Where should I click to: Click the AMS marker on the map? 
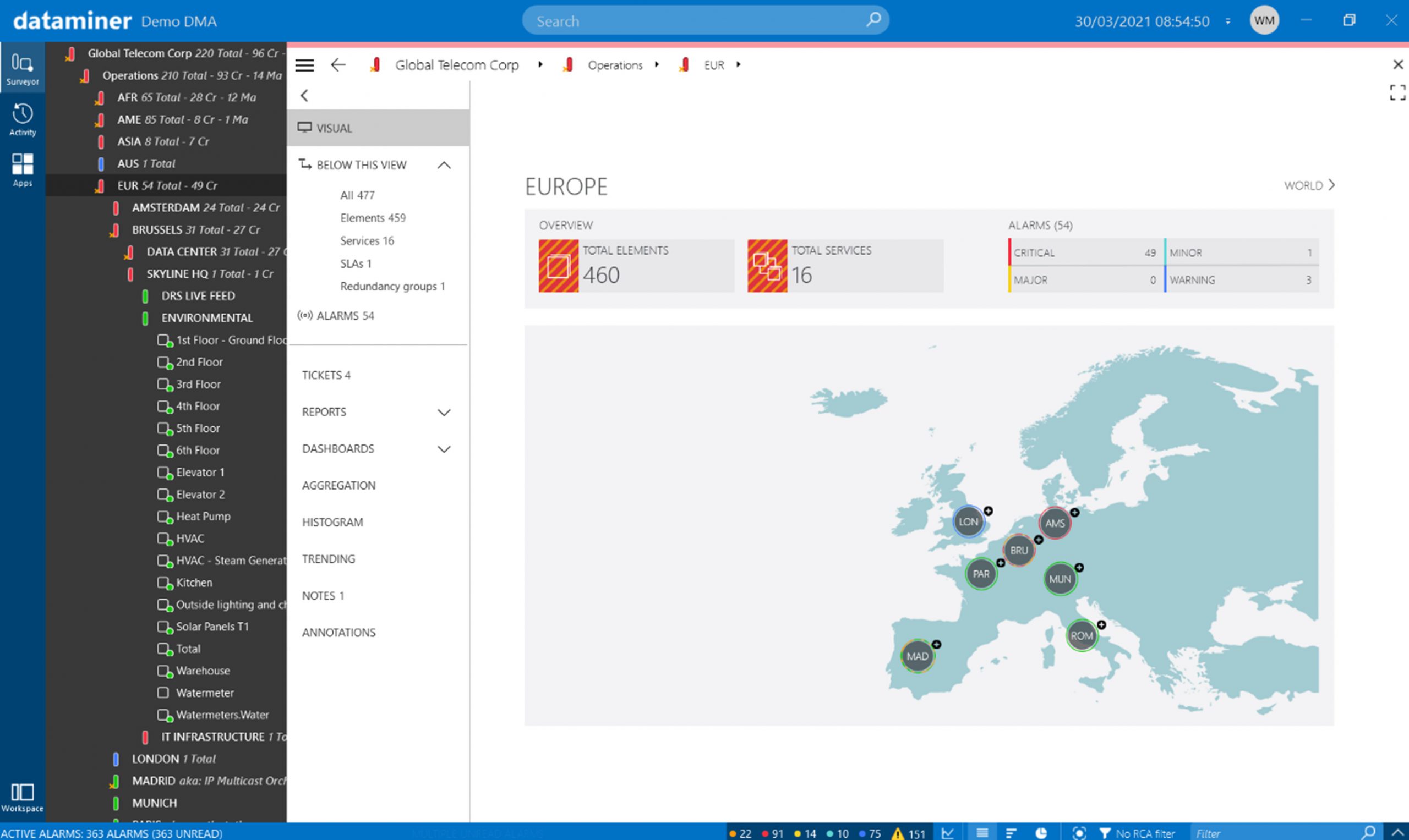[x=1055, y=523]
